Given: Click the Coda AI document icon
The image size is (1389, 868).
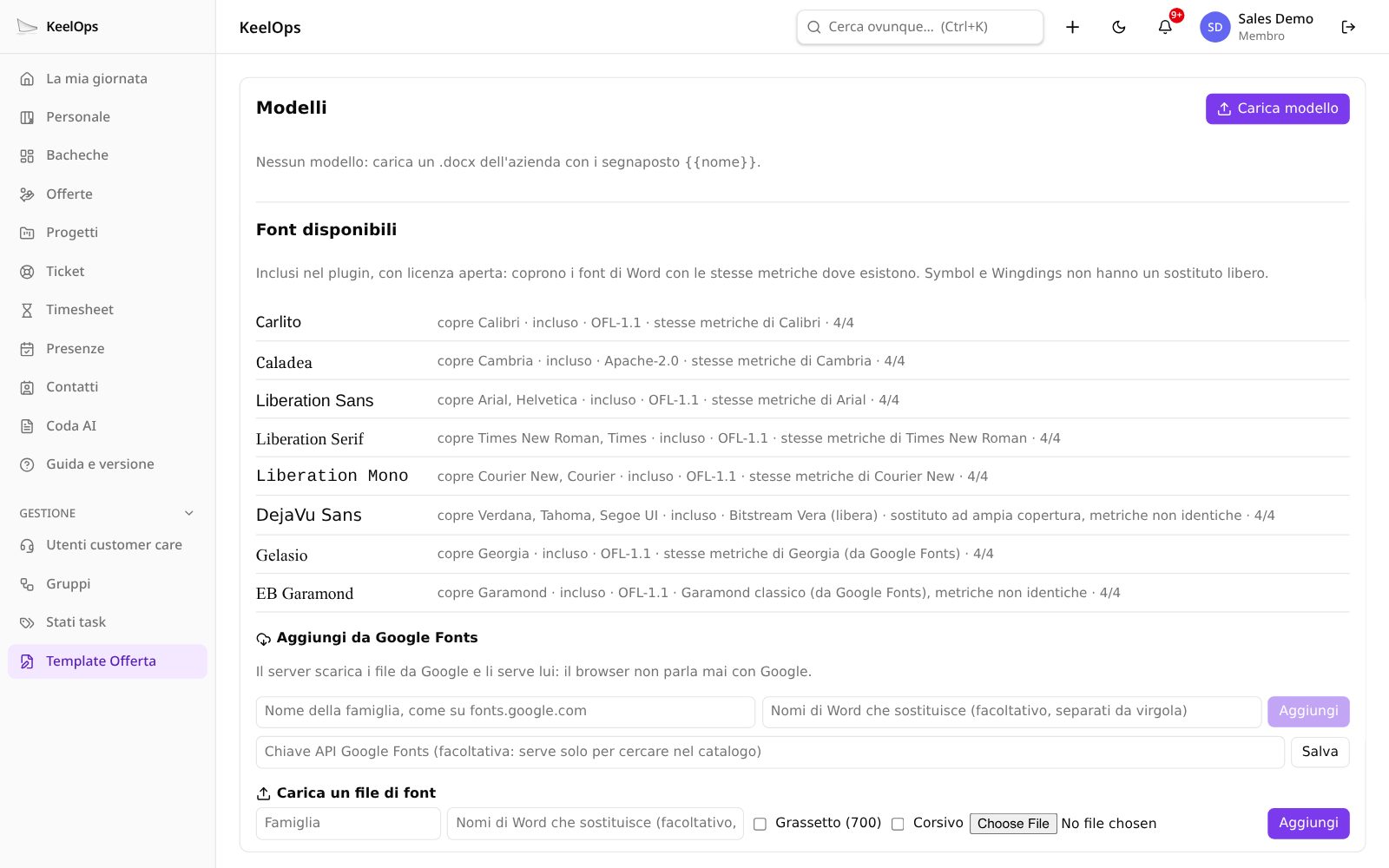Looking at the screenshot, I should [27, 426].
